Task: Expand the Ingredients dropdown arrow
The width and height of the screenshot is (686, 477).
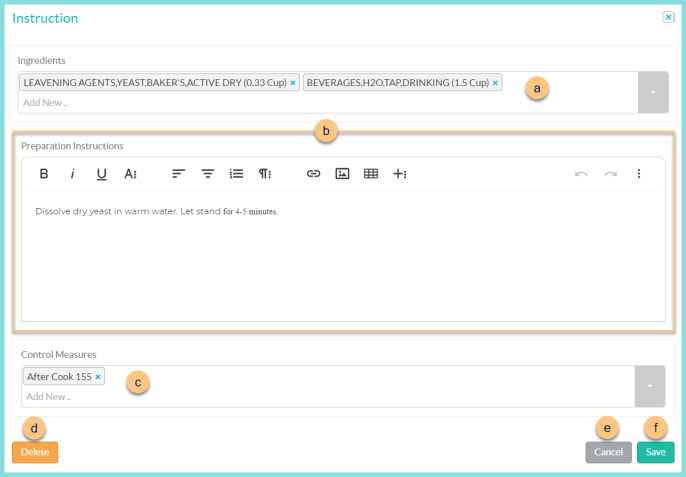Action: coord(653,92)
